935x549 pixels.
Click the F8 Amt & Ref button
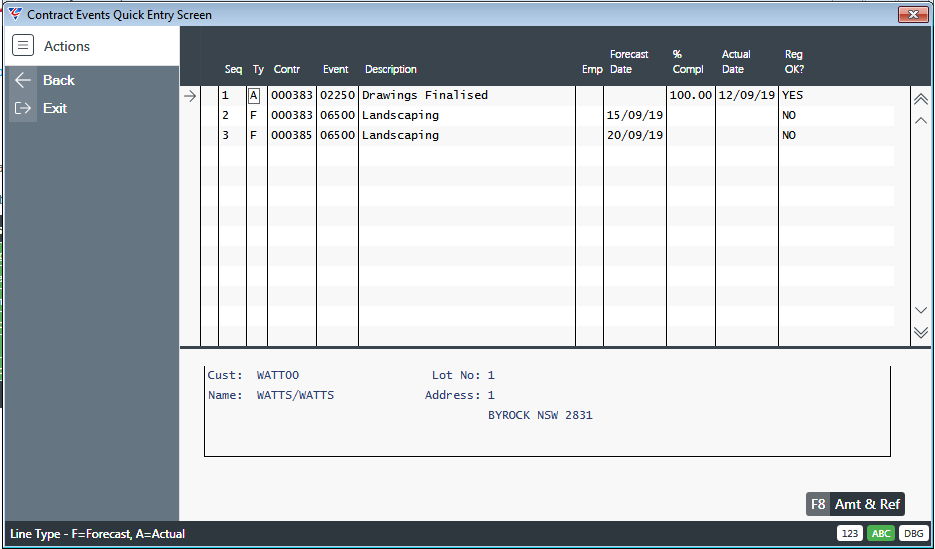coord(855,504)
